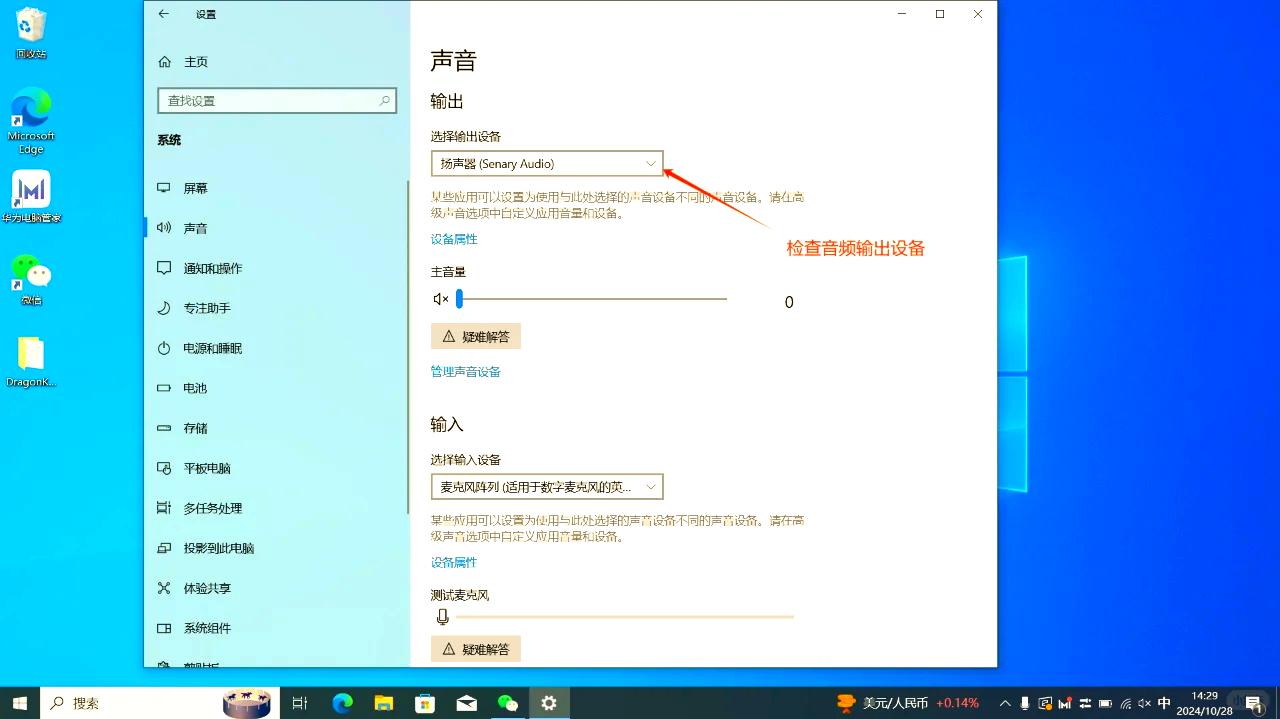Open File Explorer from the taskbar
The height and width of the screenshot is (719, 1280).
coord(384,703)
